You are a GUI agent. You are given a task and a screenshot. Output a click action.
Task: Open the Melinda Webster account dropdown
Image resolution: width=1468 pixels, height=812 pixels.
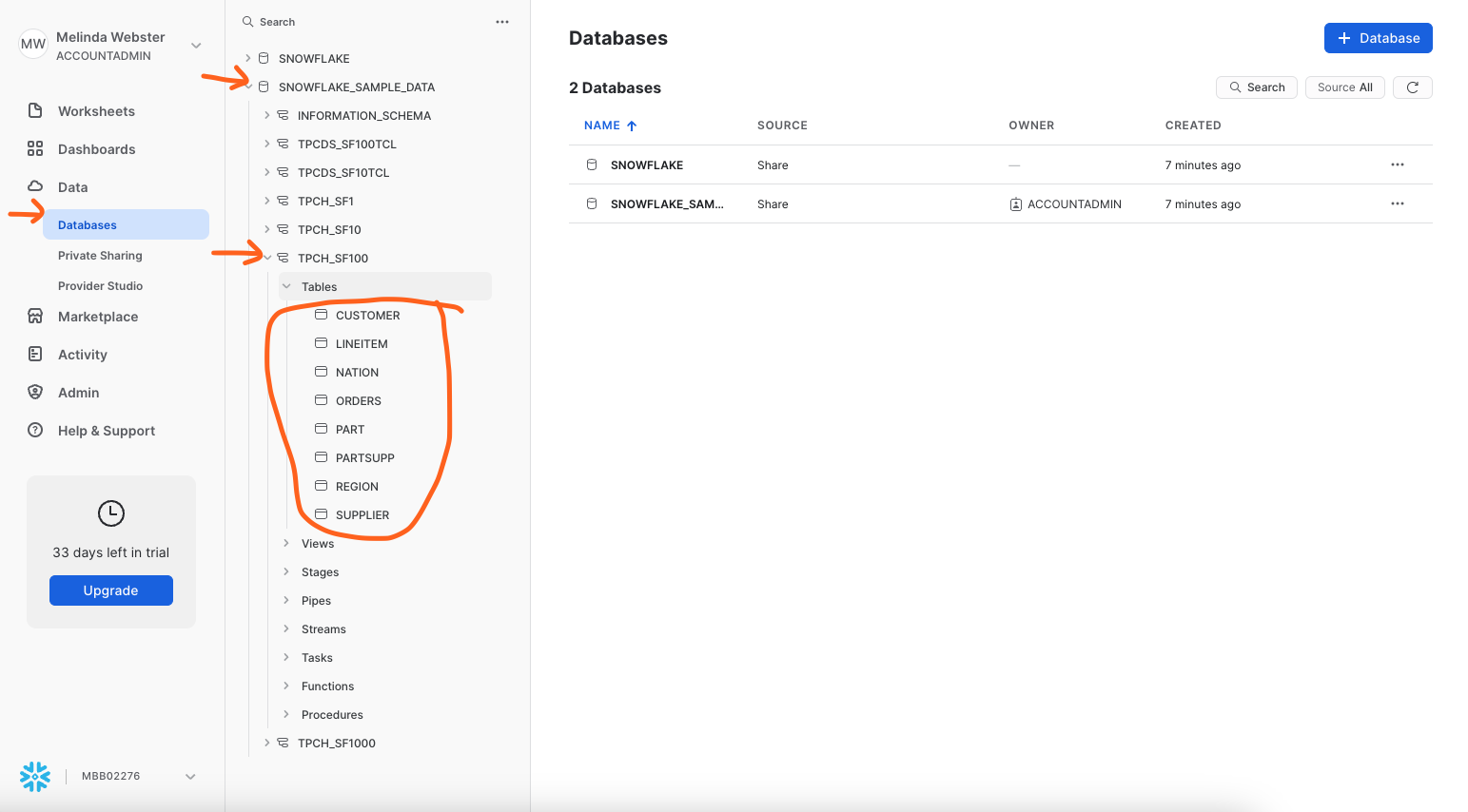(196, 46)
